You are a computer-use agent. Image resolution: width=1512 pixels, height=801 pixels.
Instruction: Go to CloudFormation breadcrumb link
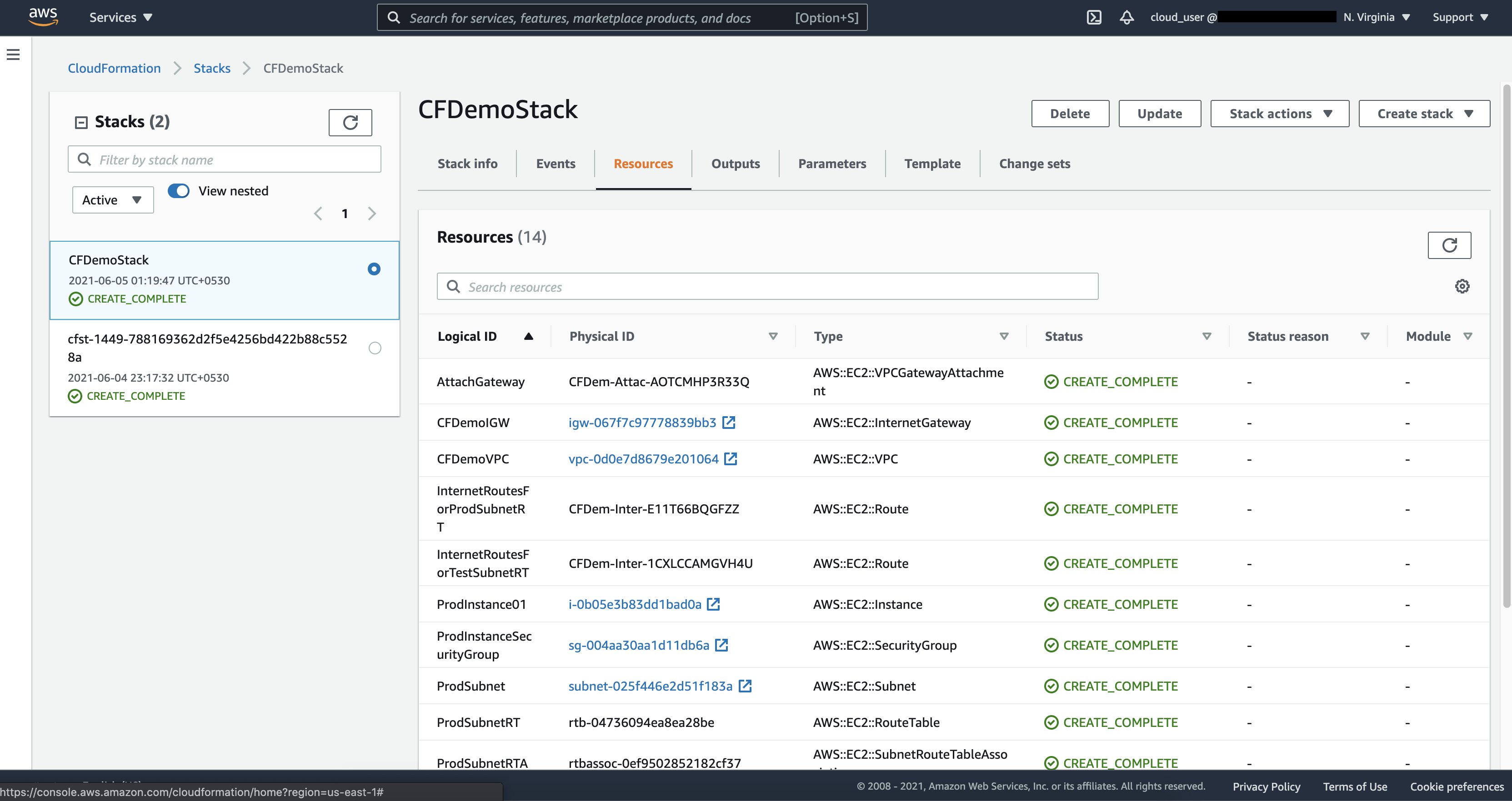coord(114,68)
